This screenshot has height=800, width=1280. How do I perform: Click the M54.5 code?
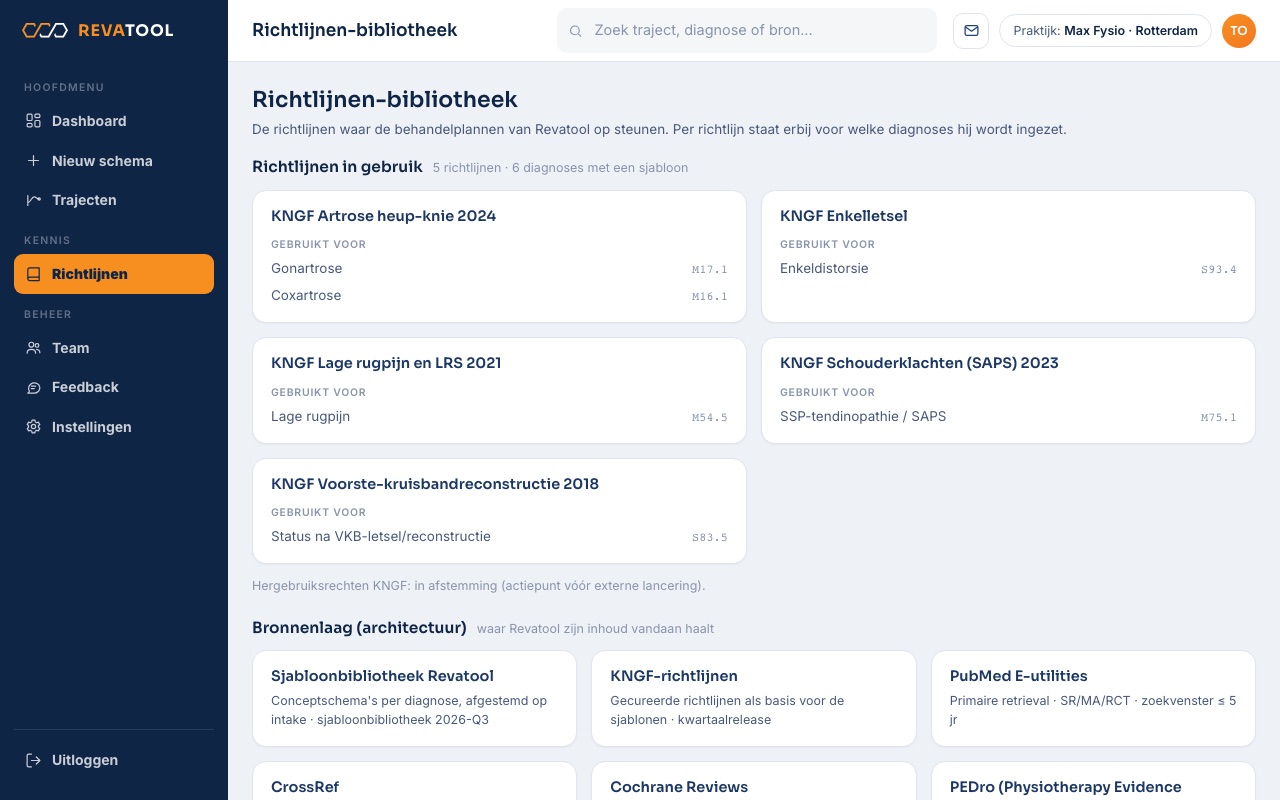tap(710, 418)
